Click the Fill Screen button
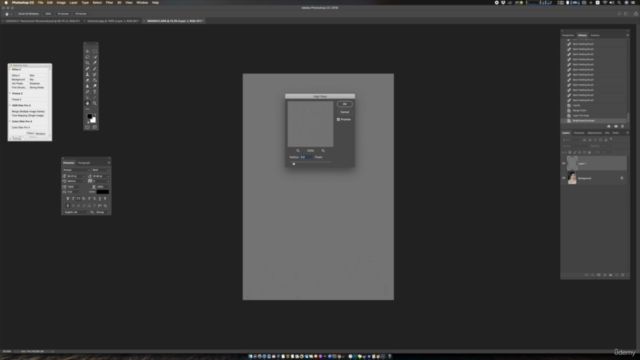This screenshot has width=640, height=360. [x=81, y=14]
